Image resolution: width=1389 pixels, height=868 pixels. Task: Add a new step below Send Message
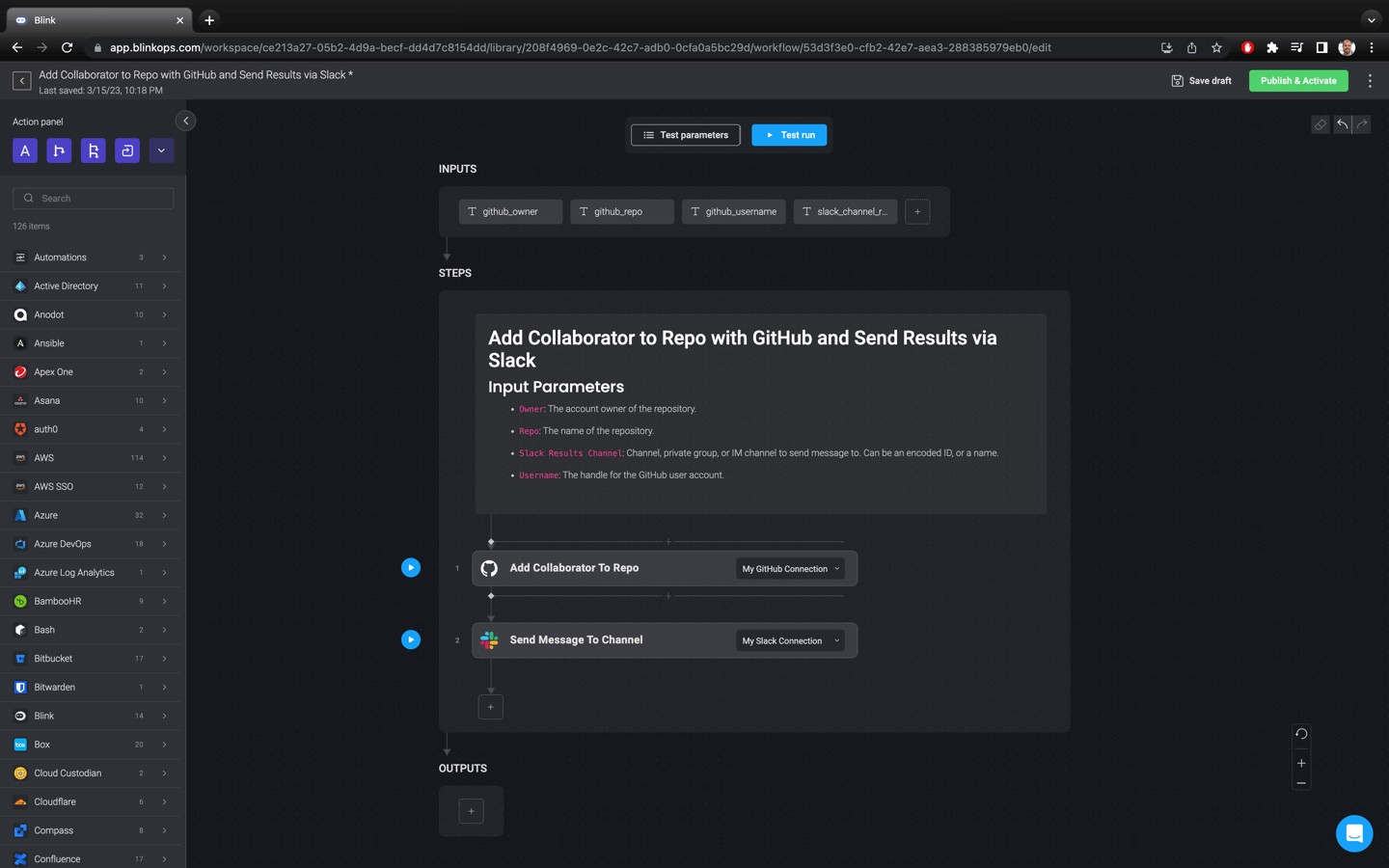[x=491, y=707]
